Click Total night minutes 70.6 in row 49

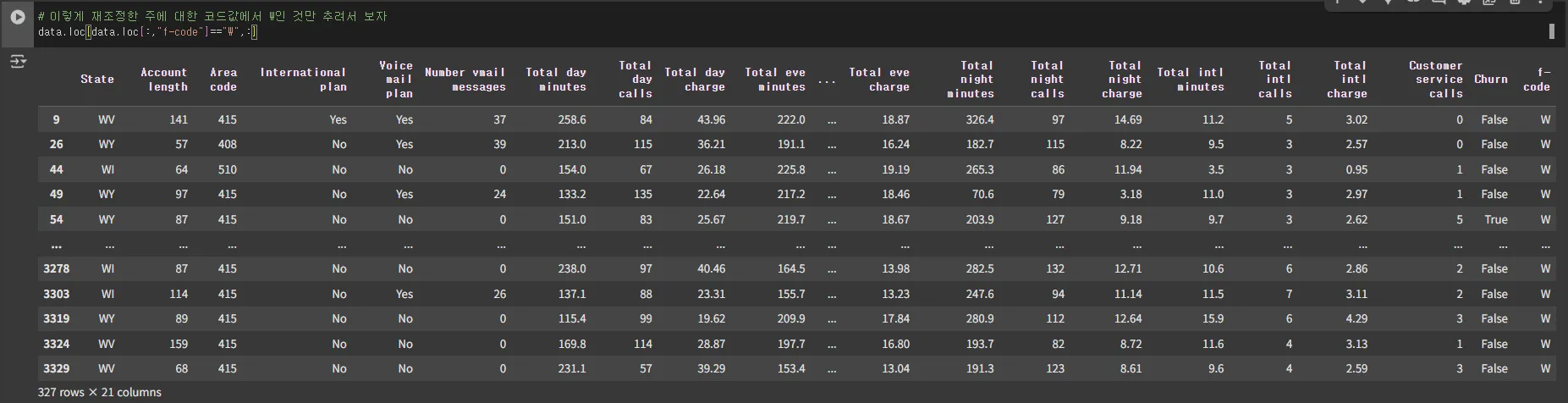point(982,194)
